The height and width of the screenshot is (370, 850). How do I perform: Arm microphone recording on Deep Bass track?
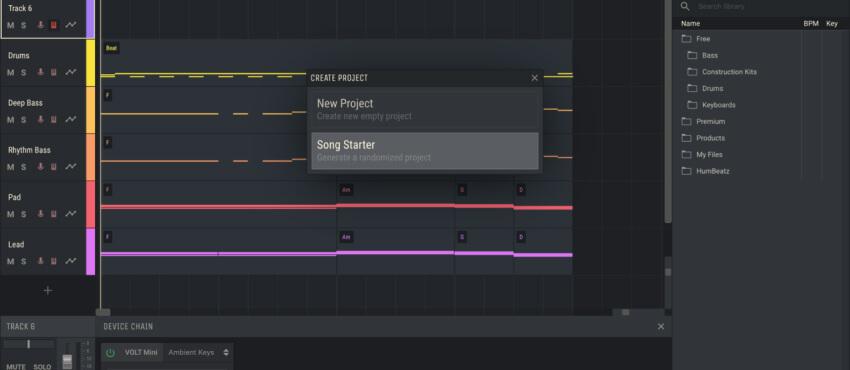point(41,120)
